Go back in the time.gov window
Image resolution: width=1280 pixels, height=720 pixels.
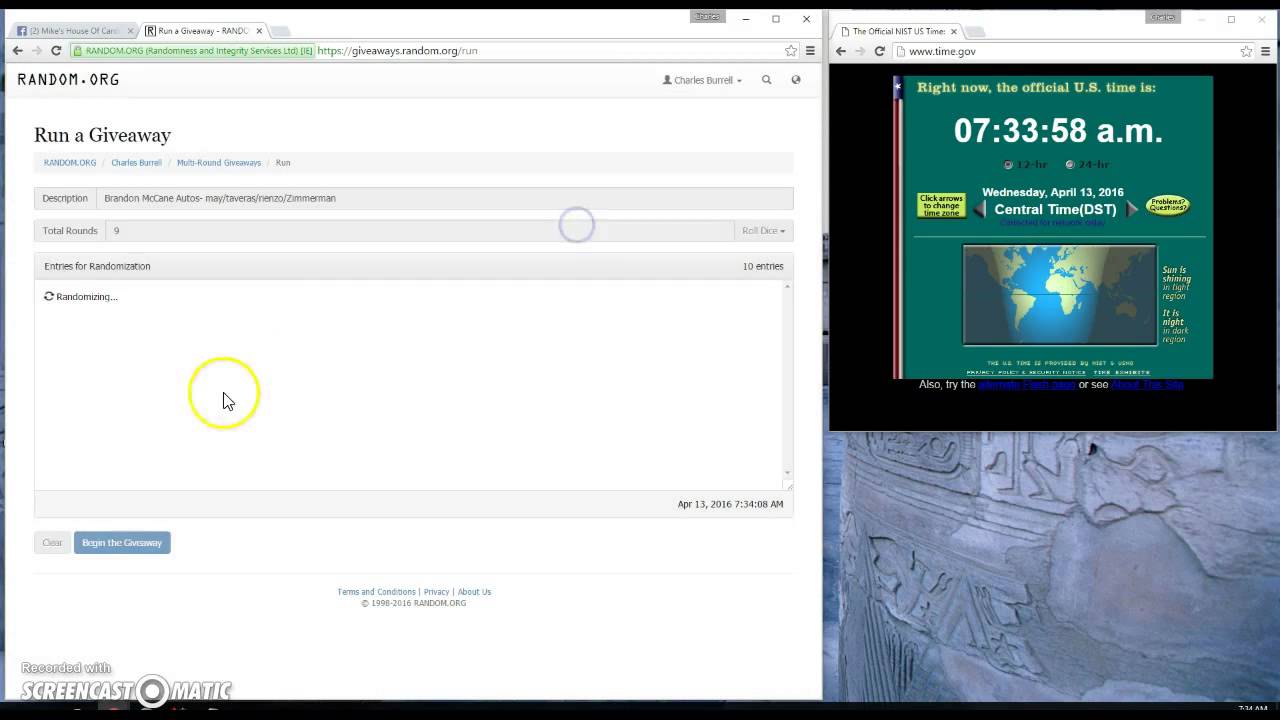click(841, 51)
